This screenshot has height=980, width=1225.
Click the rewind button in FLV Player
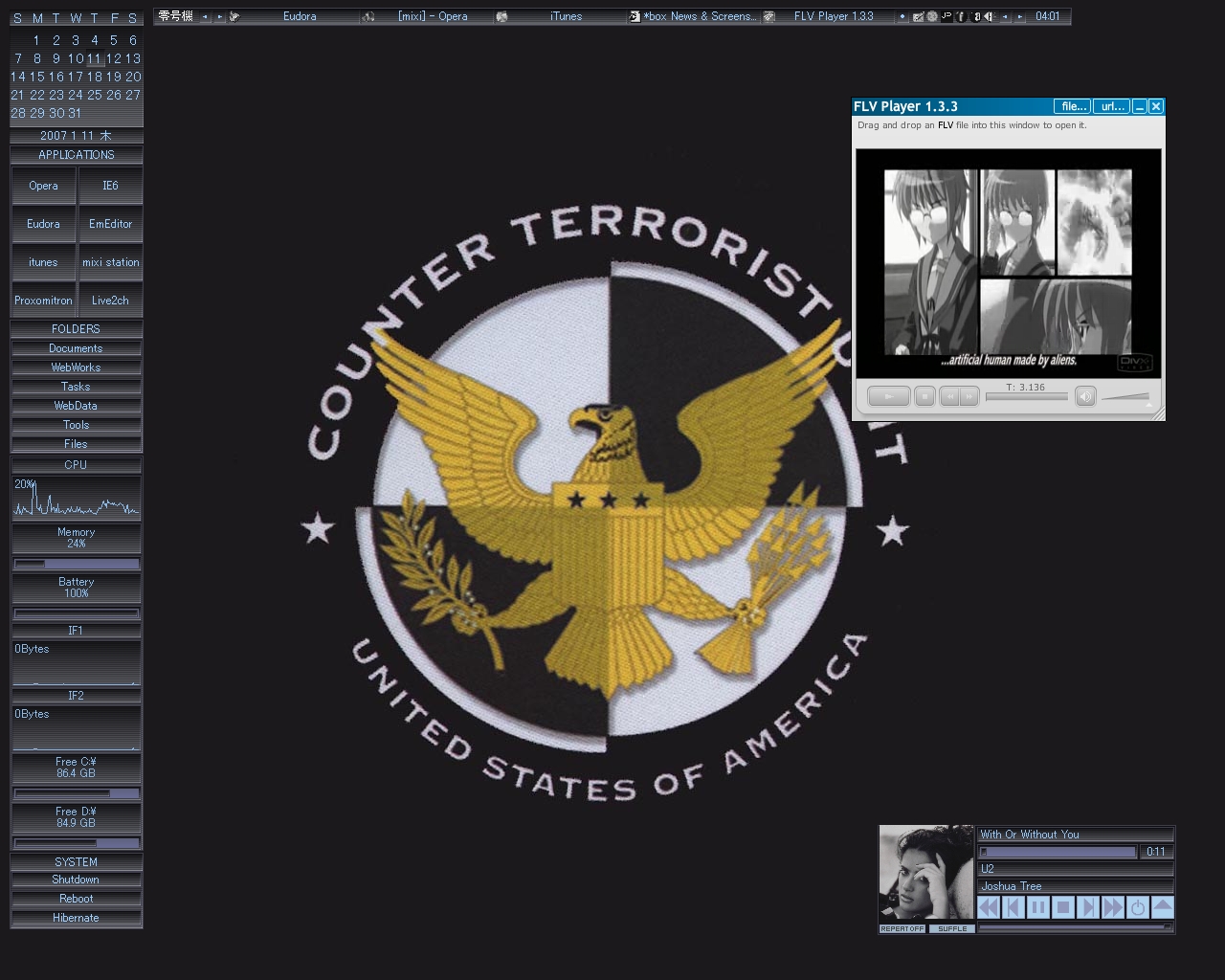tap(949, 396)
